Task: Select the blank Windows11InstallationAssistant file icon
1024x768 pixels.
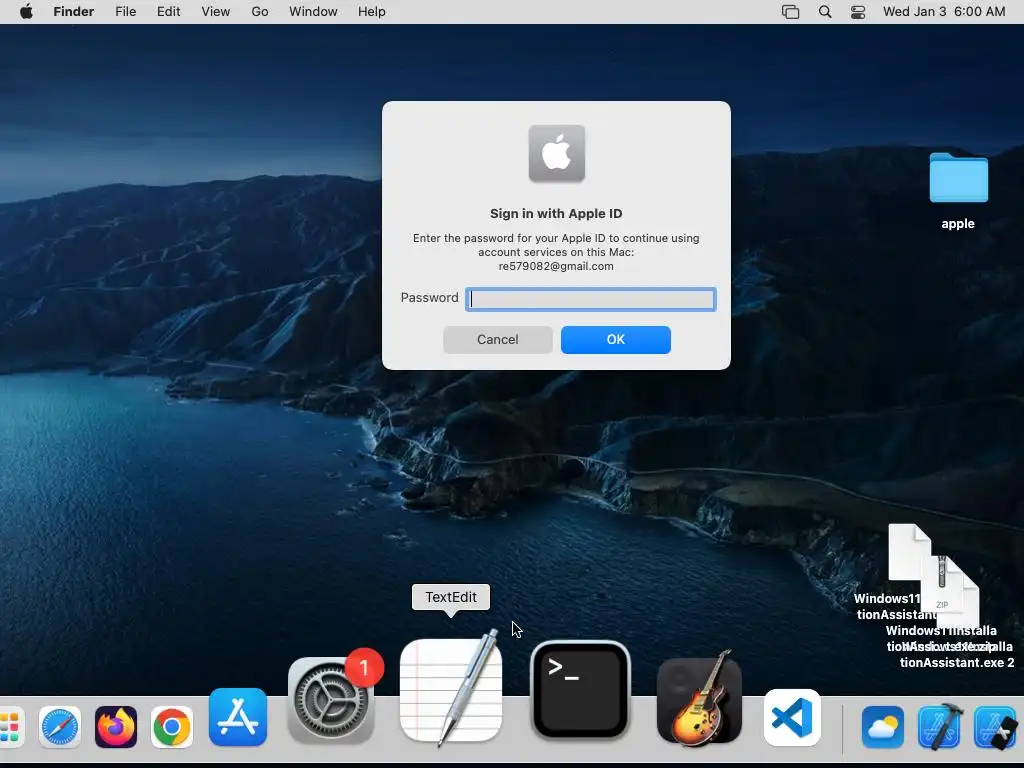Action: (x=909, y=552)
